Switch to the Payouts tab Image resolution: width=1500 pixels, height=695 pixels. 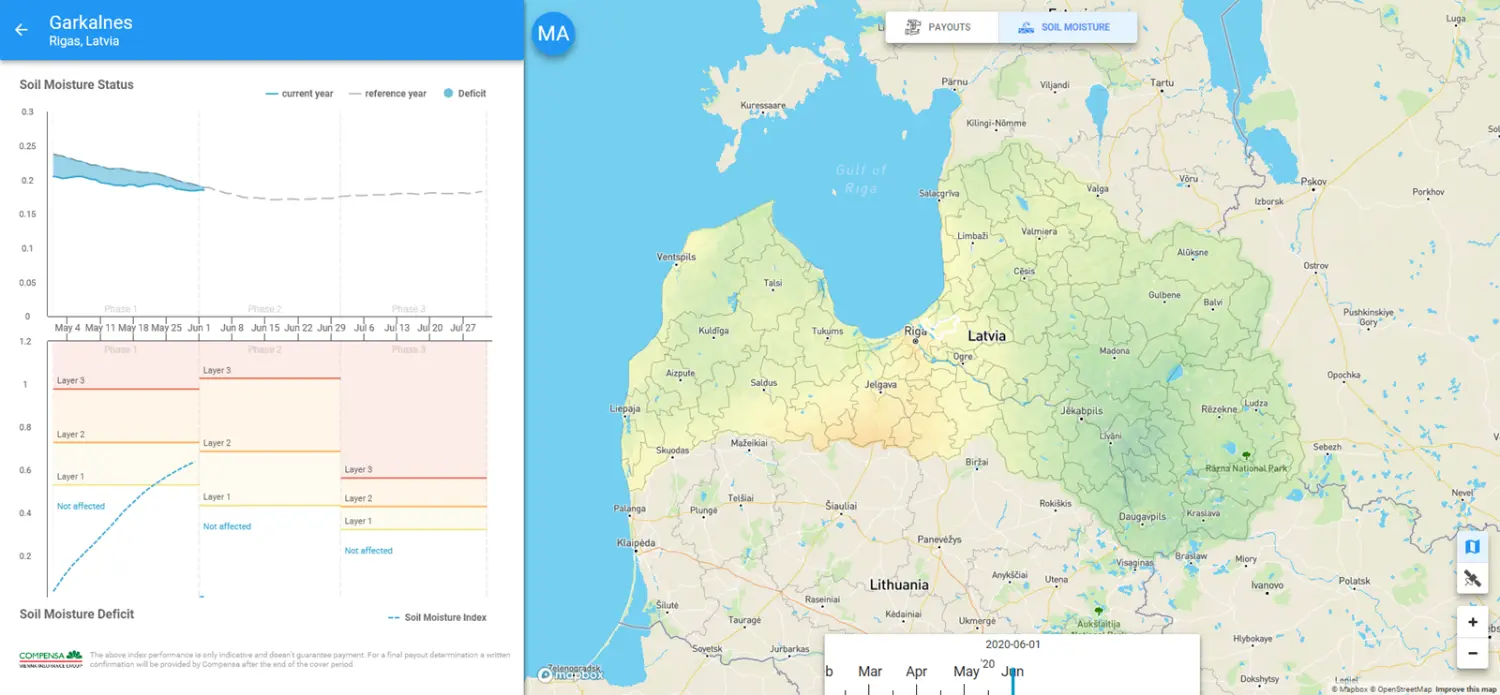pyautogui.click(x=941, y=27)
